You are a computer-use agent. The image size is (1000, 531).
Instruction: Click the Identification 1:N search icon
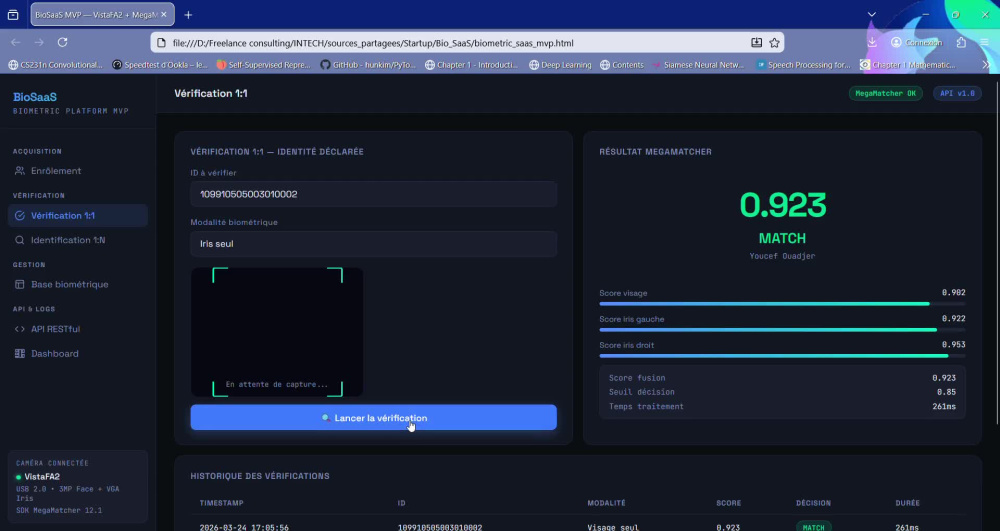pos(20,240)
